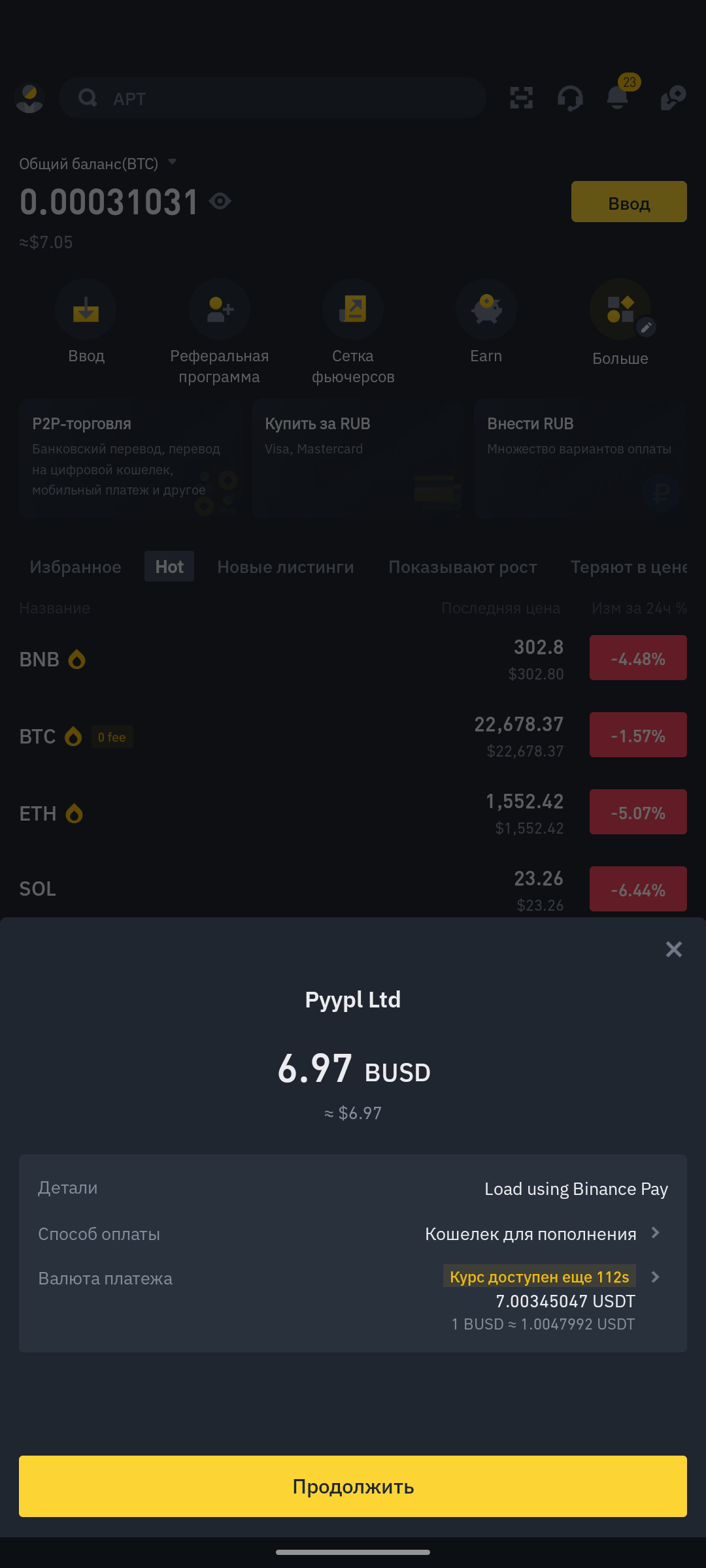Viewport: 706px width, 1568px height.
Task: Switch to the Новые листинги tab
Action: tap(285, 567)
